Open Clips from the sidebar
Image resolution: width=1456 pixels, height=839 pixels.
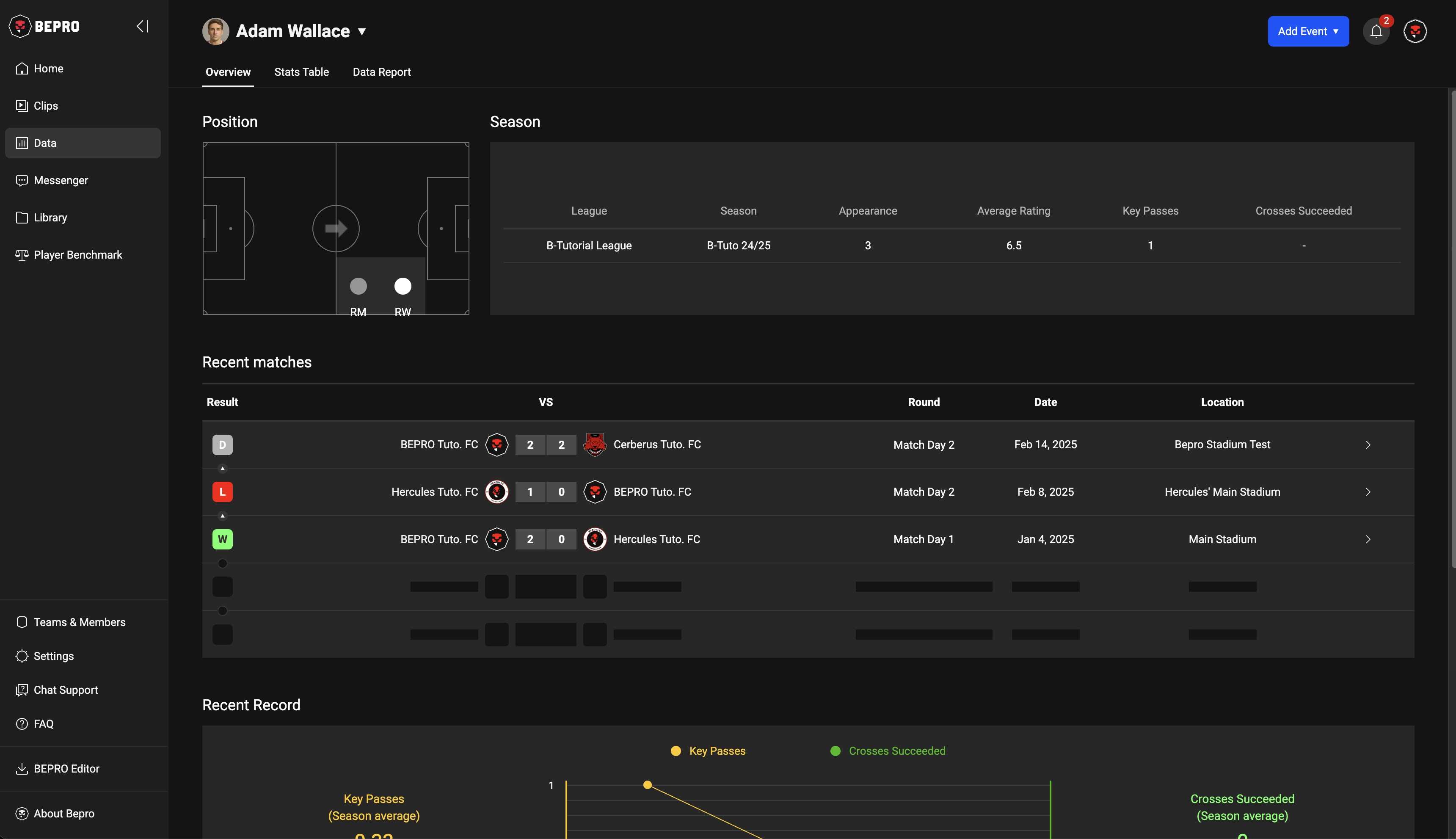point(46,106)
